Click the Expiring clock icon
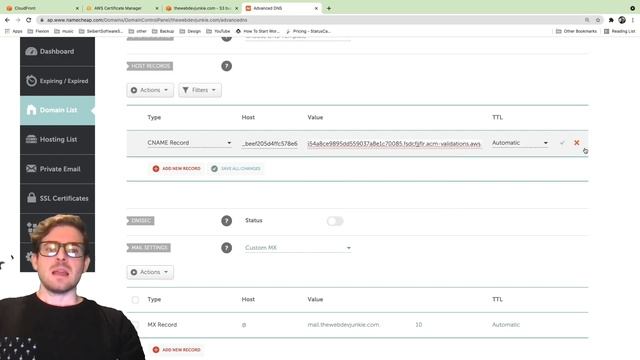 click(x=31, y=81)
